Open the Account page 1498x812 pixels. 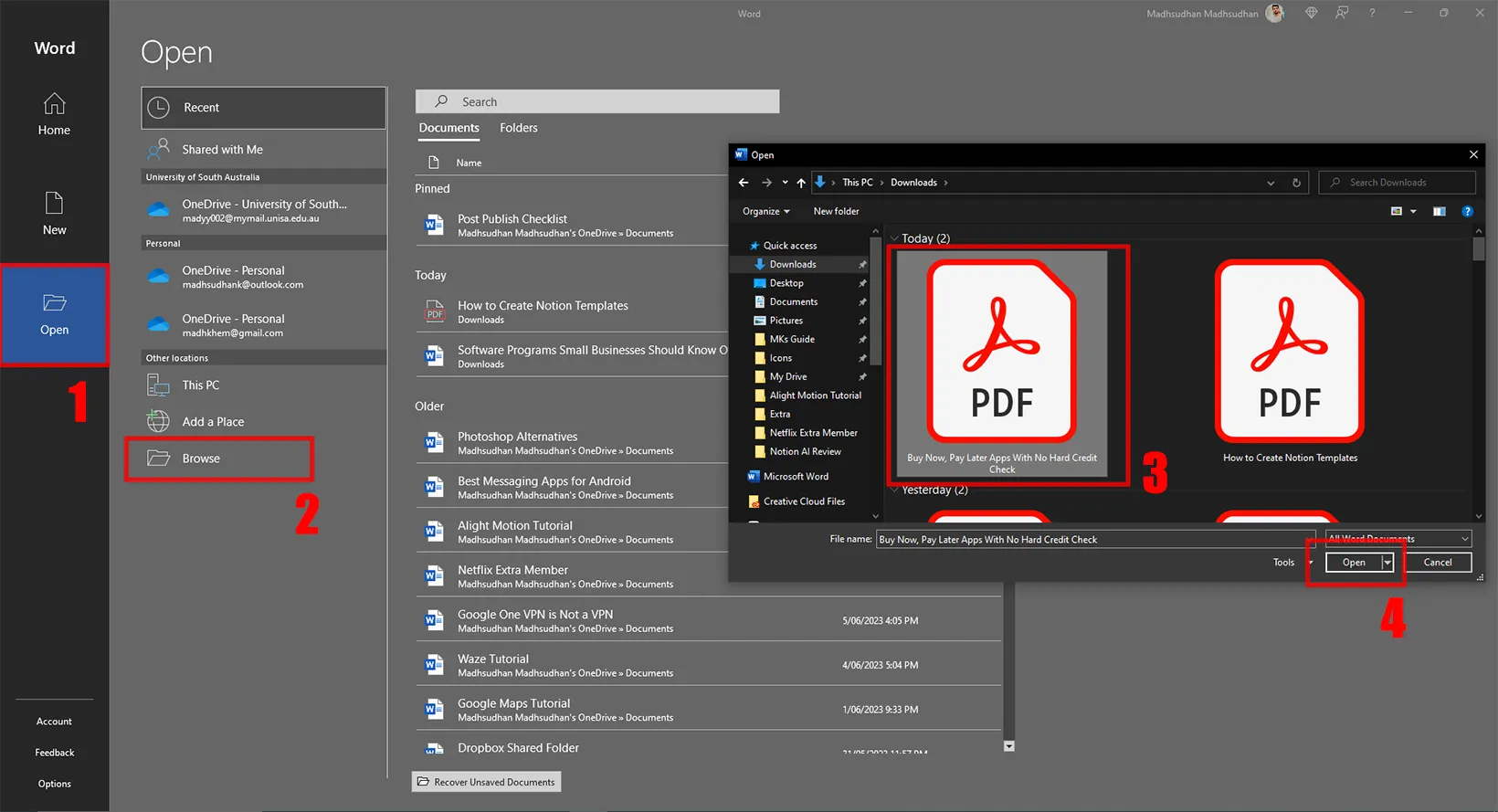coord(54,722)
